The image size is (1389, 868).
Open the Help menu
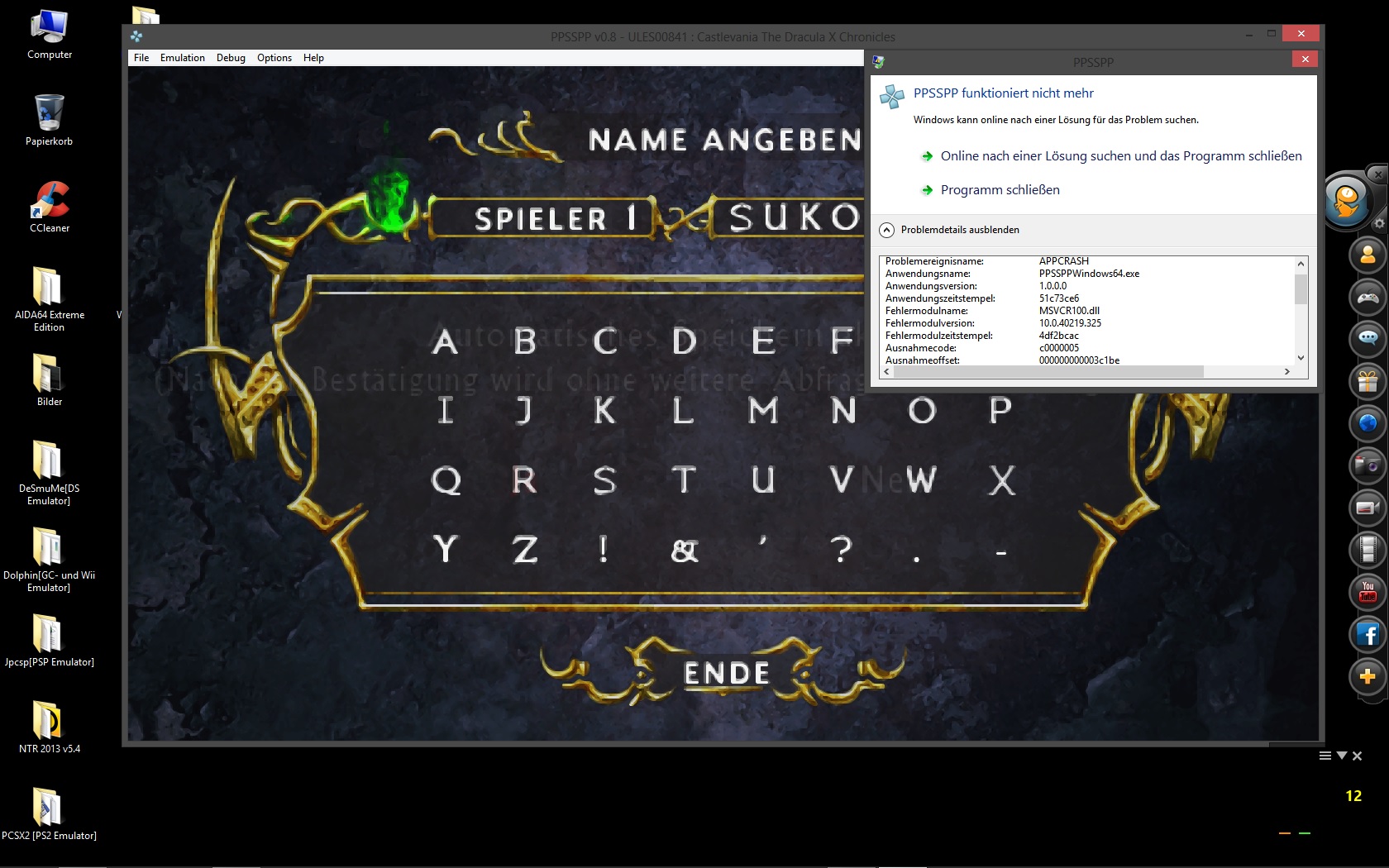[x=313, y=58]
